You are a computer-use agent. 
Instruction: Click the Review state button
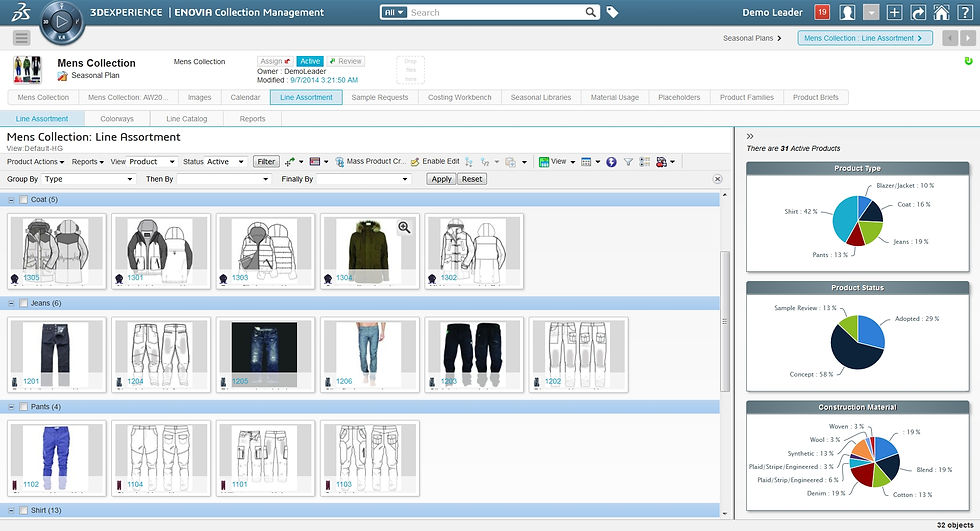tap(346, 61)
